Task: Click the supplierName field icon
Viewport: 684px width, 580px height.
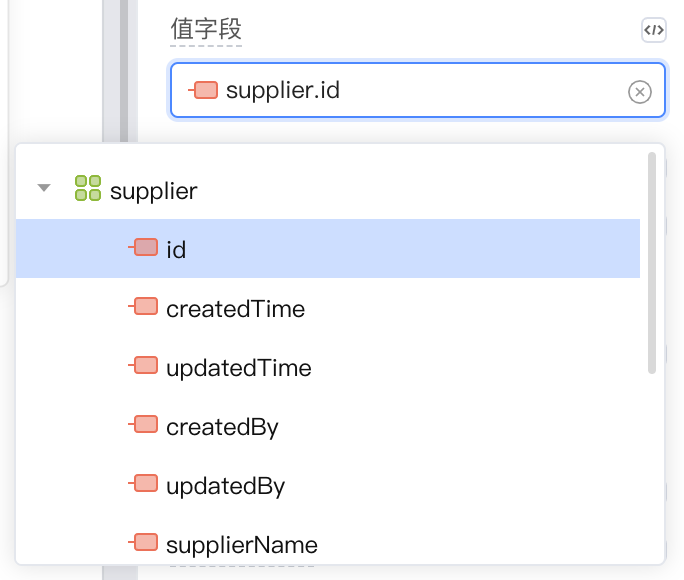Action: point(143,542)
